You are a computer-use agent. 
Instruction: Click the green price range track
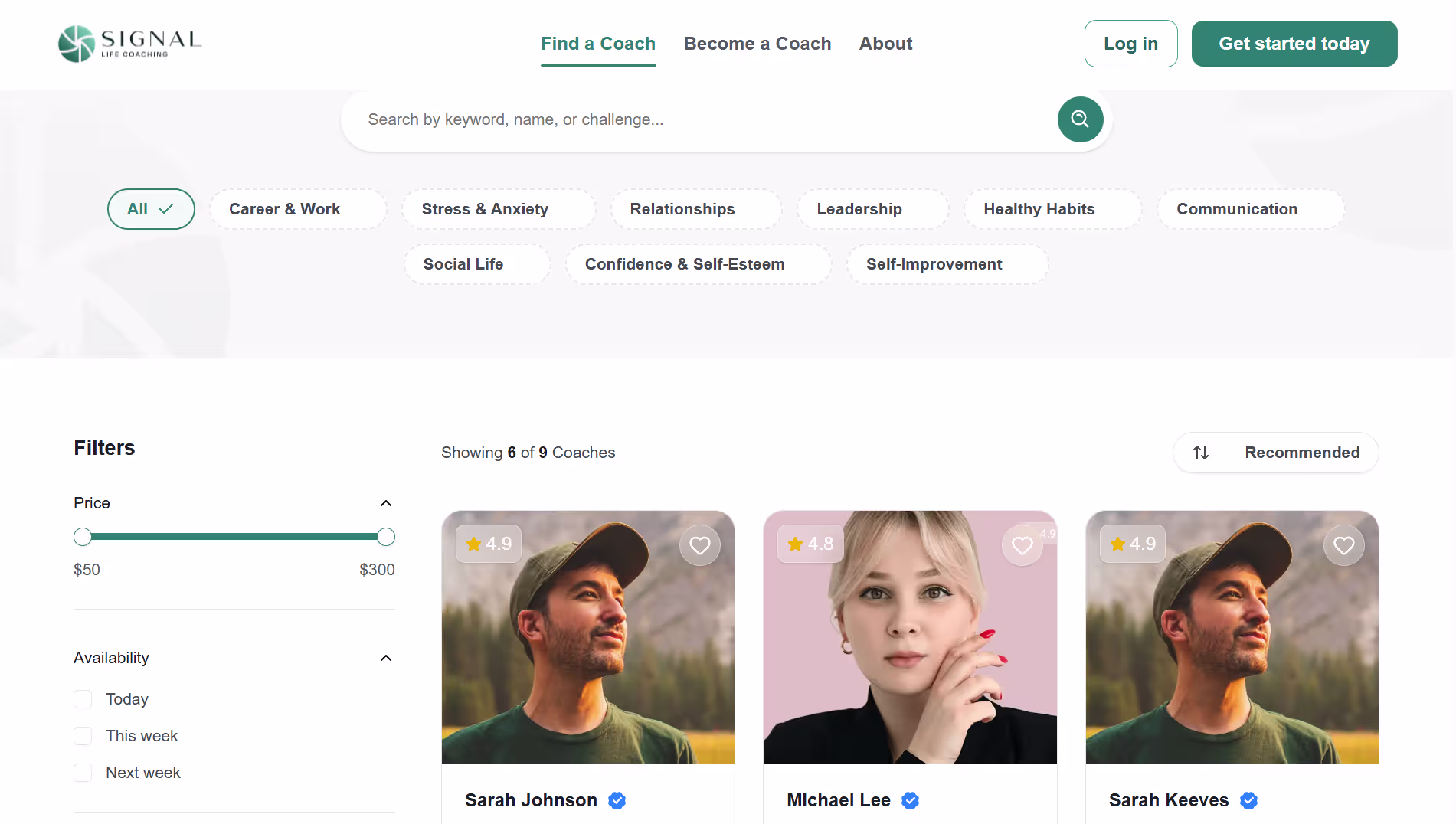coord(234,537)
